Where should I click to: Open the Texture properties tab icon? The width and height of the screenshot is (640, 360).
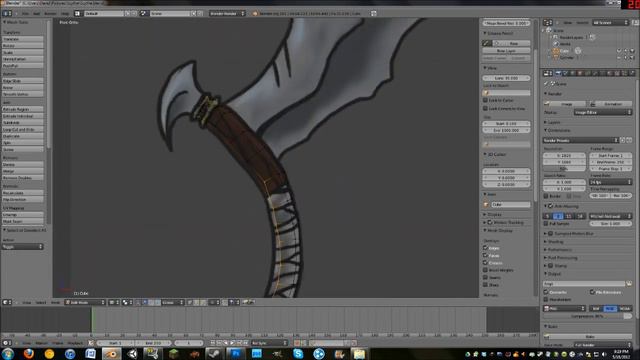617,73
